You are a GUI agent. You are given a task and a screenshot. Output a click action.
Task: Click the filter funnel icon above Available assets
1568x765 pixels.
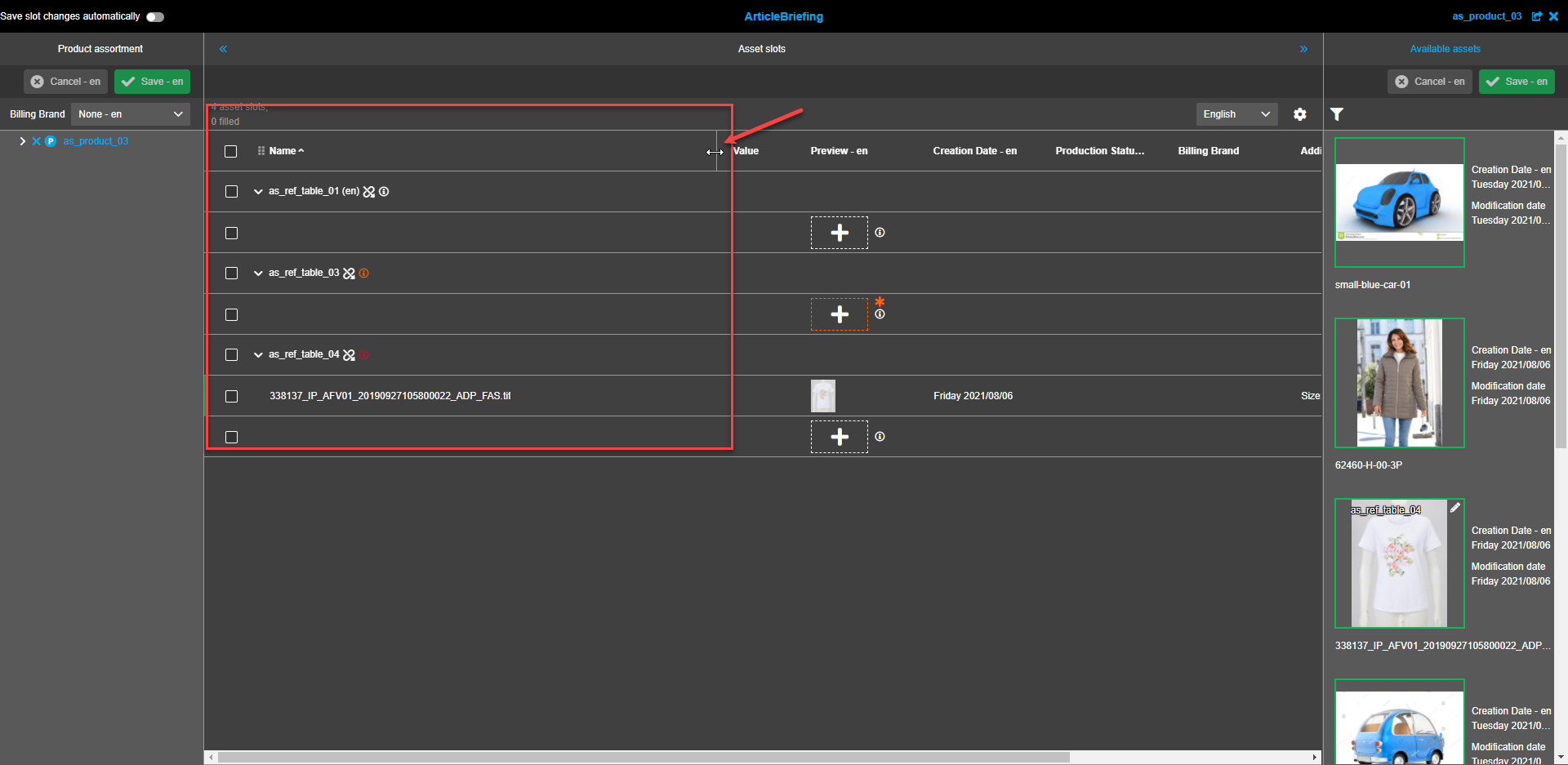1337,114
